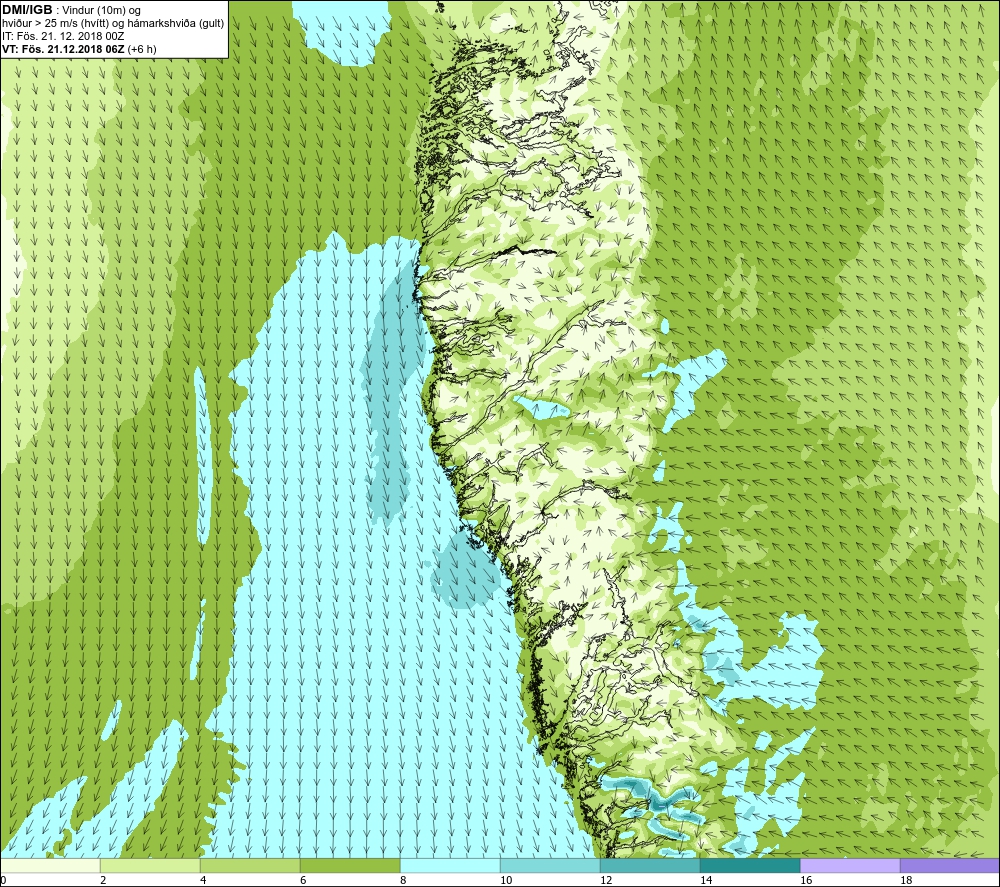
Task: Click the "VT: Fös. 21.12.2018 06Z" valid time
Action: click(x=63, y=49)
